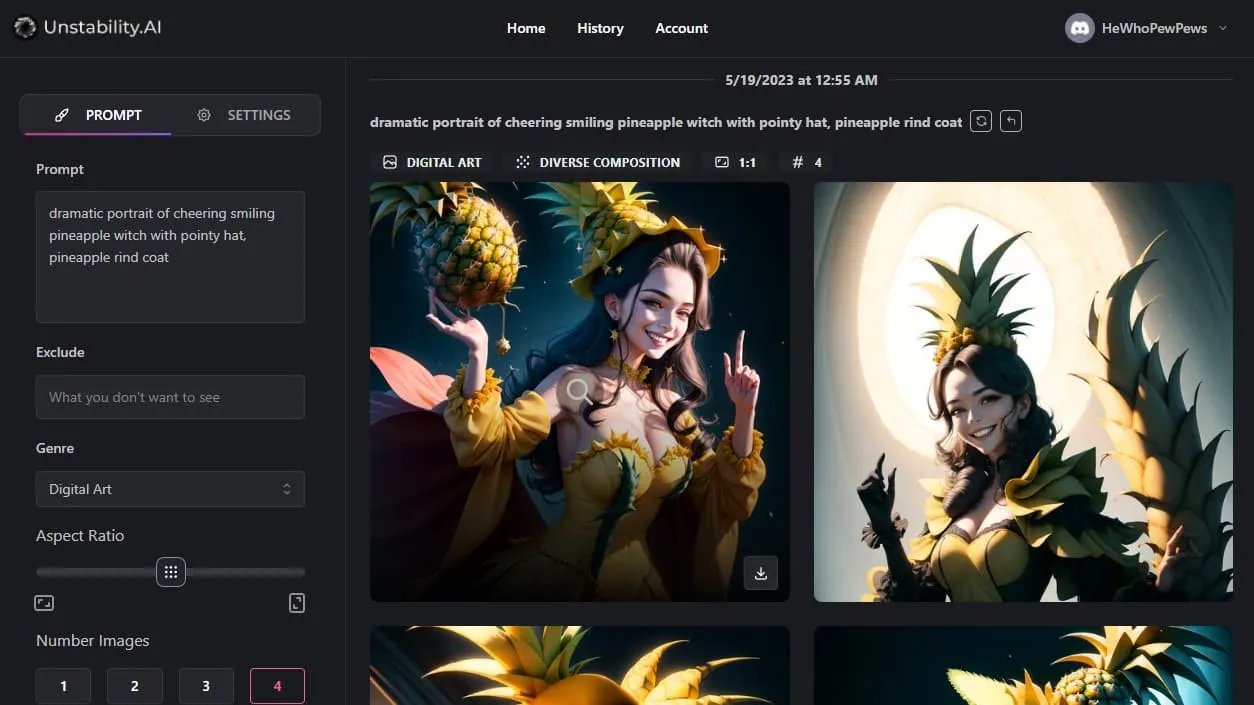Click the Home navigation link

tap(526, 28)
